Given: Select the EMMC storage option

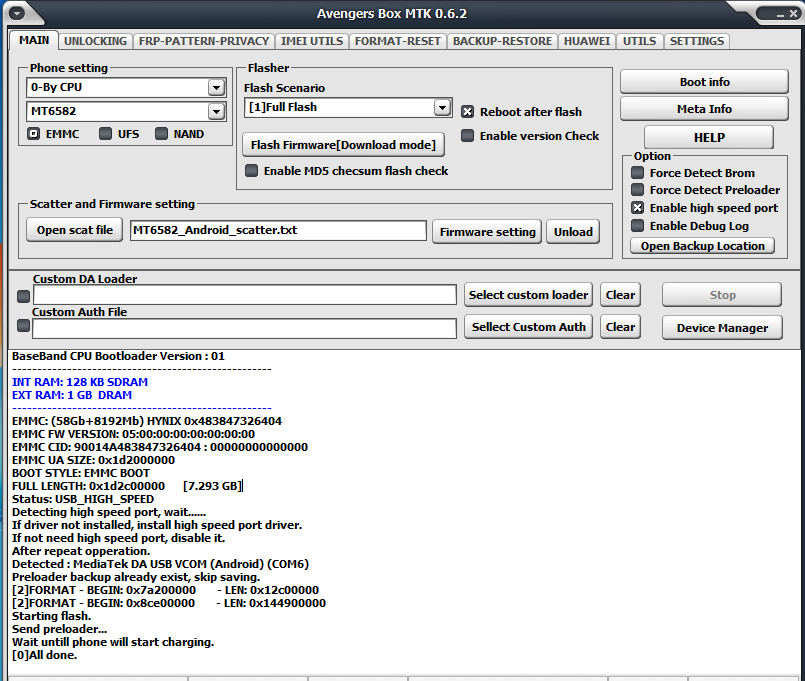Looking at the screenshot, I should (x=34, y=134).
